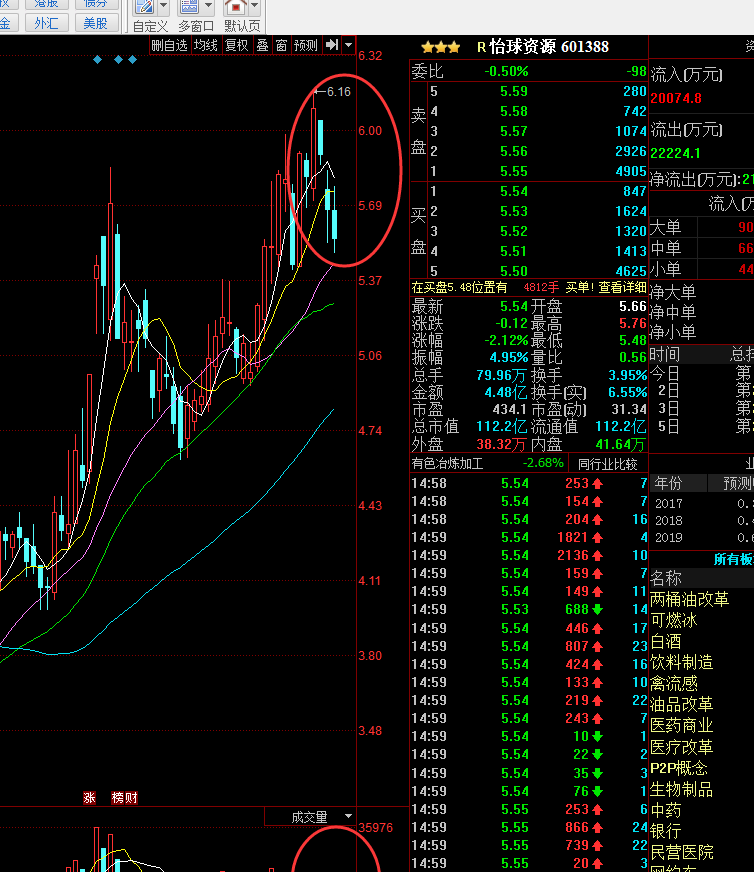This screenshot has height=872, width=754.
Task: Click the 预测 forecast button
Action: (306, 45)
